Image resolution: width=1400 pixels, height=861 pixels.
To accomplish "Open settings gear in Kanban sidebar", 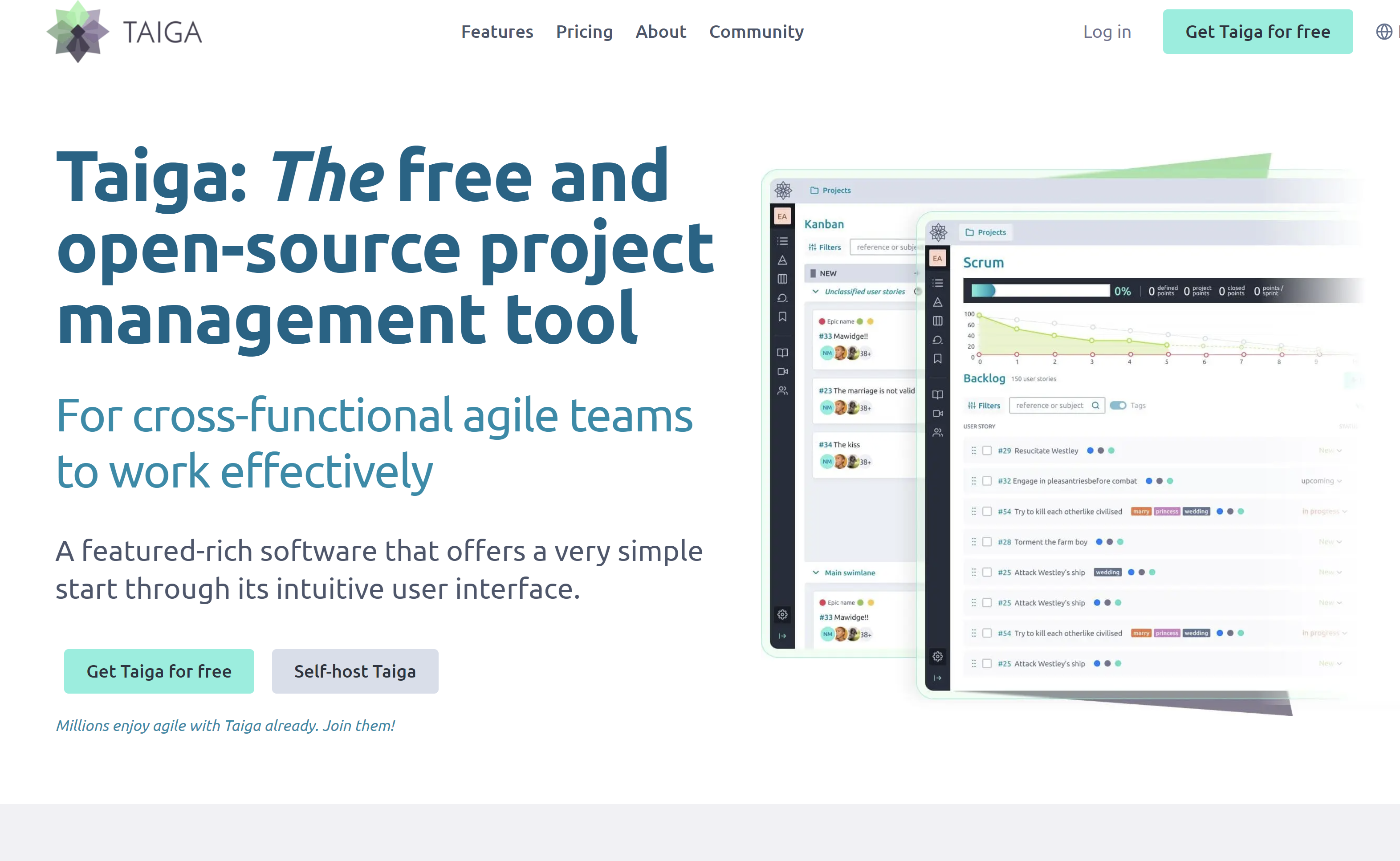I will click(782, 615).
